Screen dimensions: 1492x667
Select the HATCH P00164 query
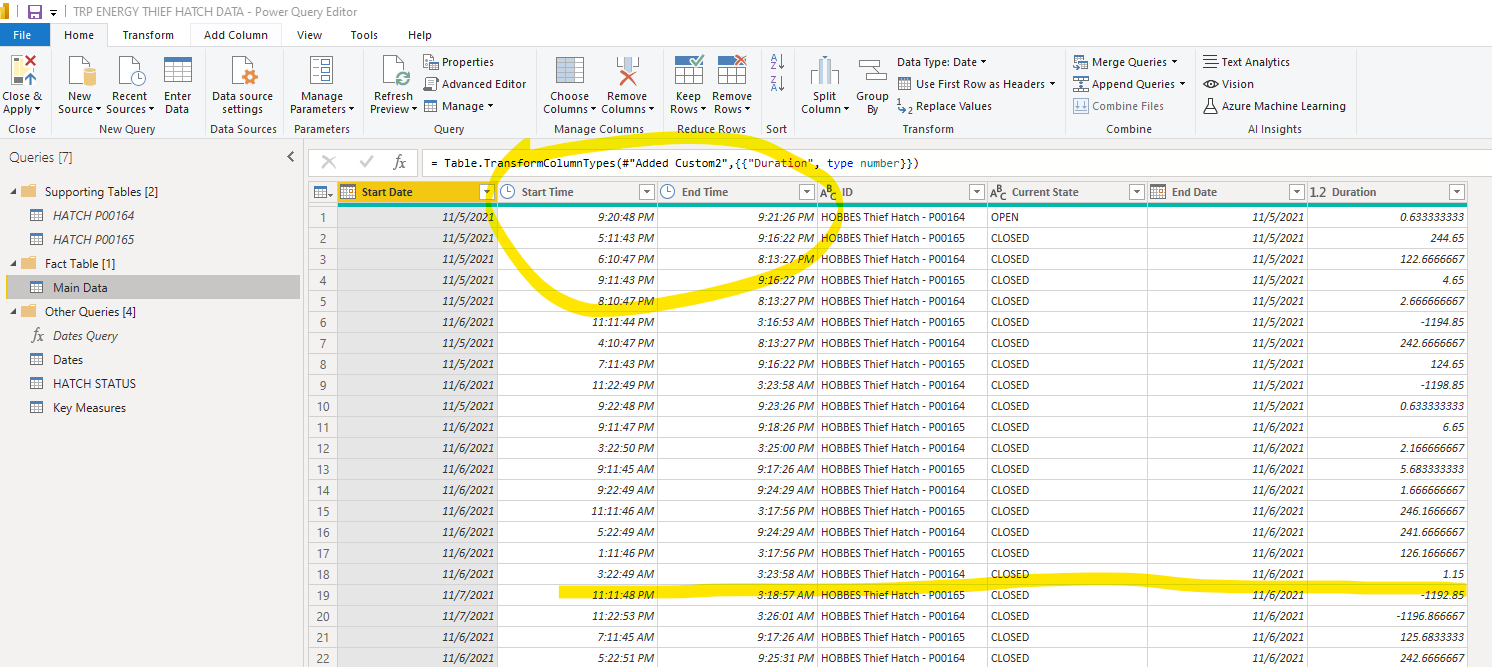click(93, 215)
